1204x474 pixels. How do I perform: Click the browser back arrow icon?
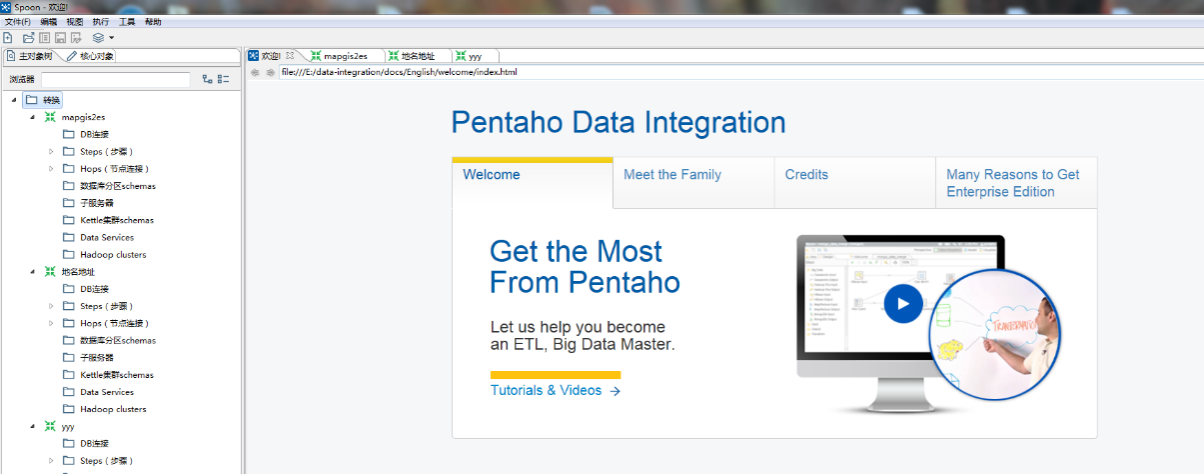(x=255, y=72)
